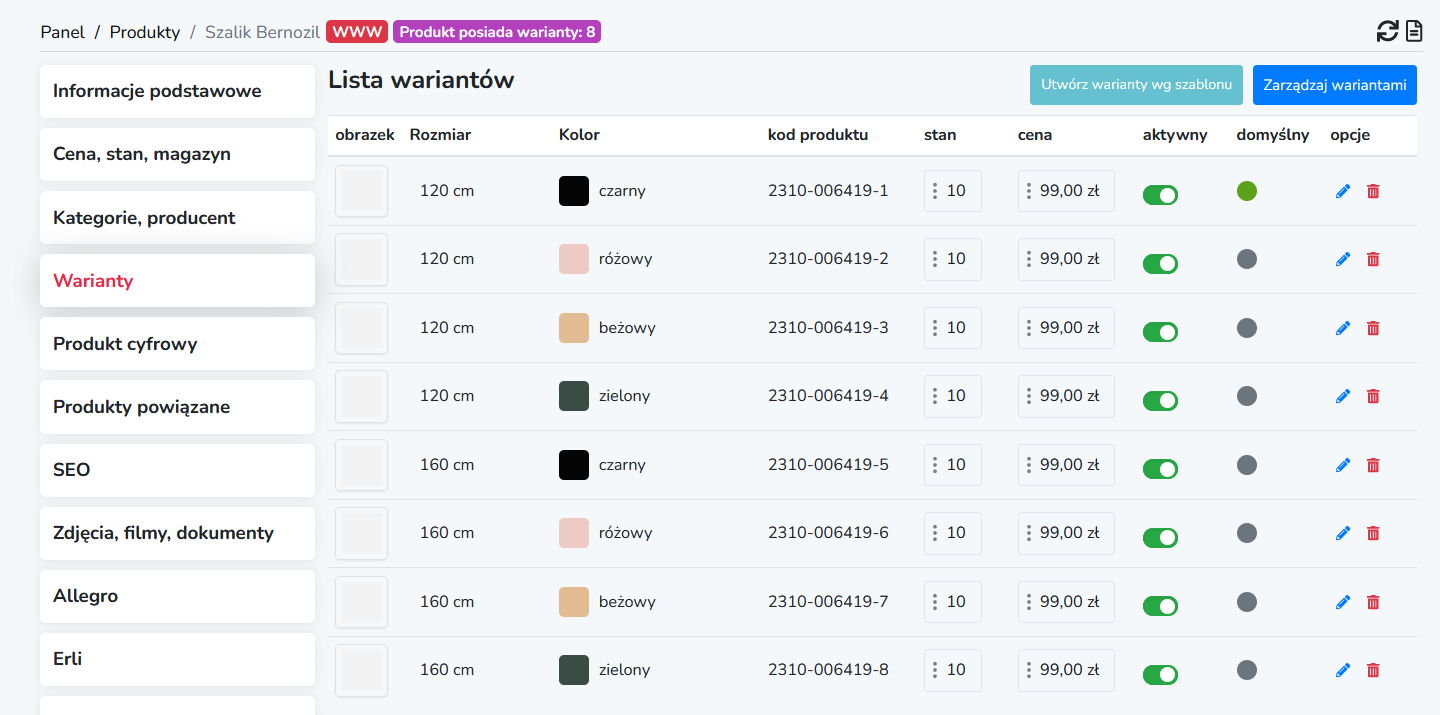Screen dimensions: 1440x715
Task: Open the document icon at top right
Action: 1414,31
